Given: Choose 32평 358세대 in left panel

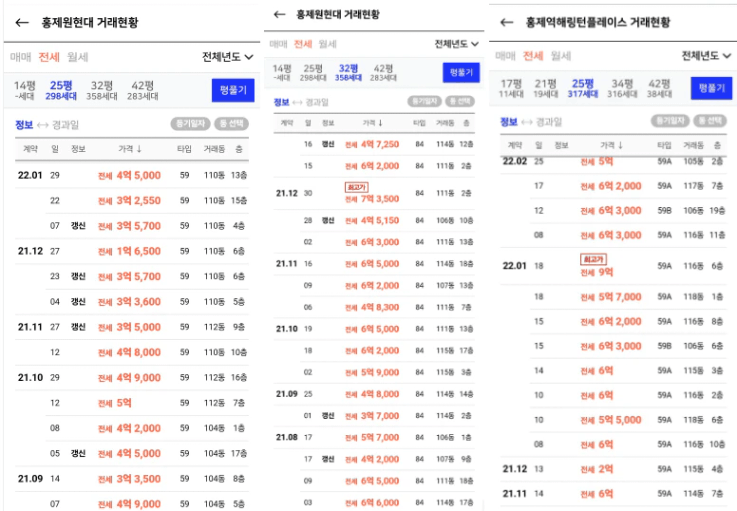Looking at the screenshot, I should [102, 90].
